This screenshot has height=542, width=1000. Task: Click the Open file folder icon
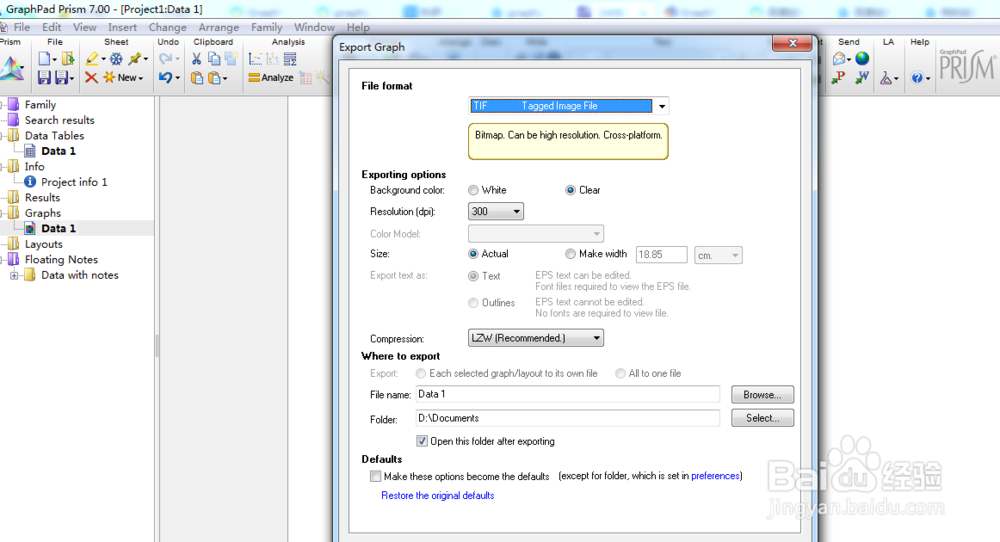pos(68,59)
